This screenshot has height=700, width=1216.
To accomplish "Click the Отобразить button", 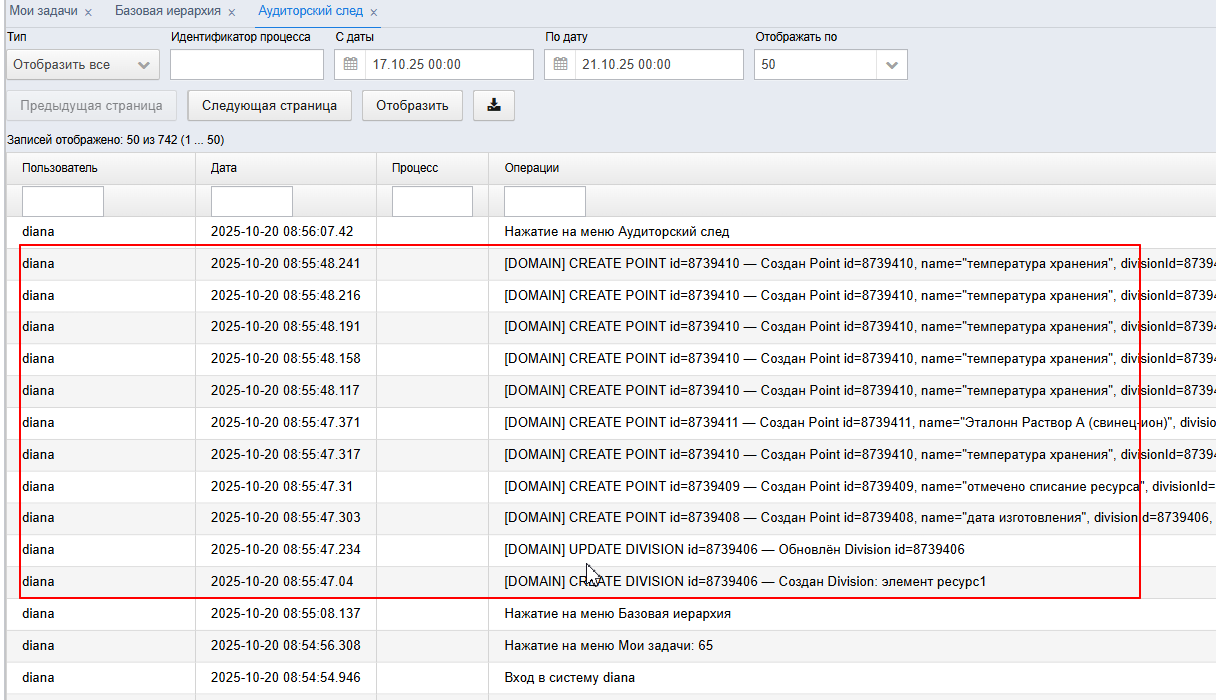I will coord(412,105).
